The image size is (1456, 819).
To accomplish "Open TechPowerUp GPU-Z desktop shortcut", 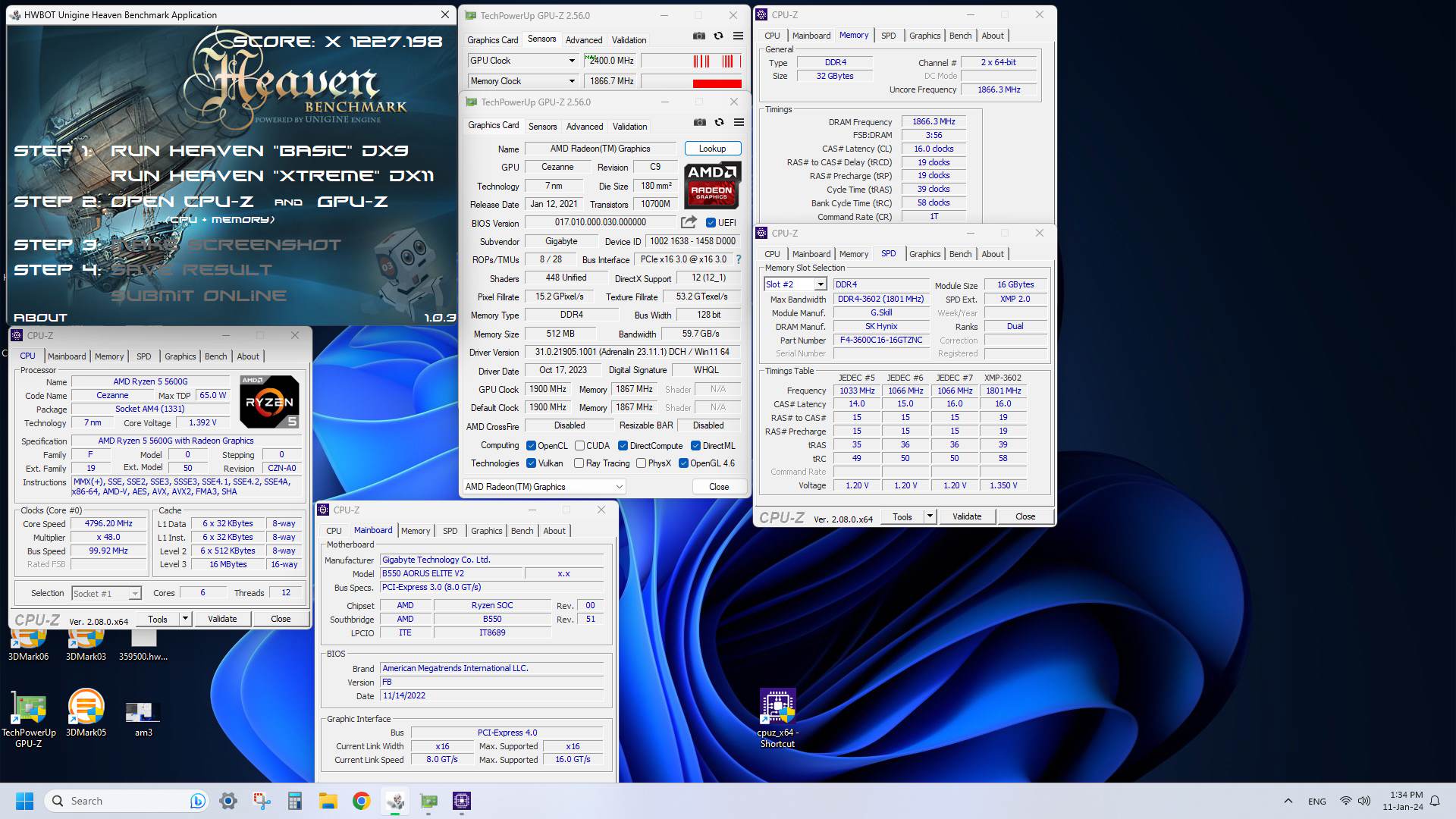I will (28, 717).
